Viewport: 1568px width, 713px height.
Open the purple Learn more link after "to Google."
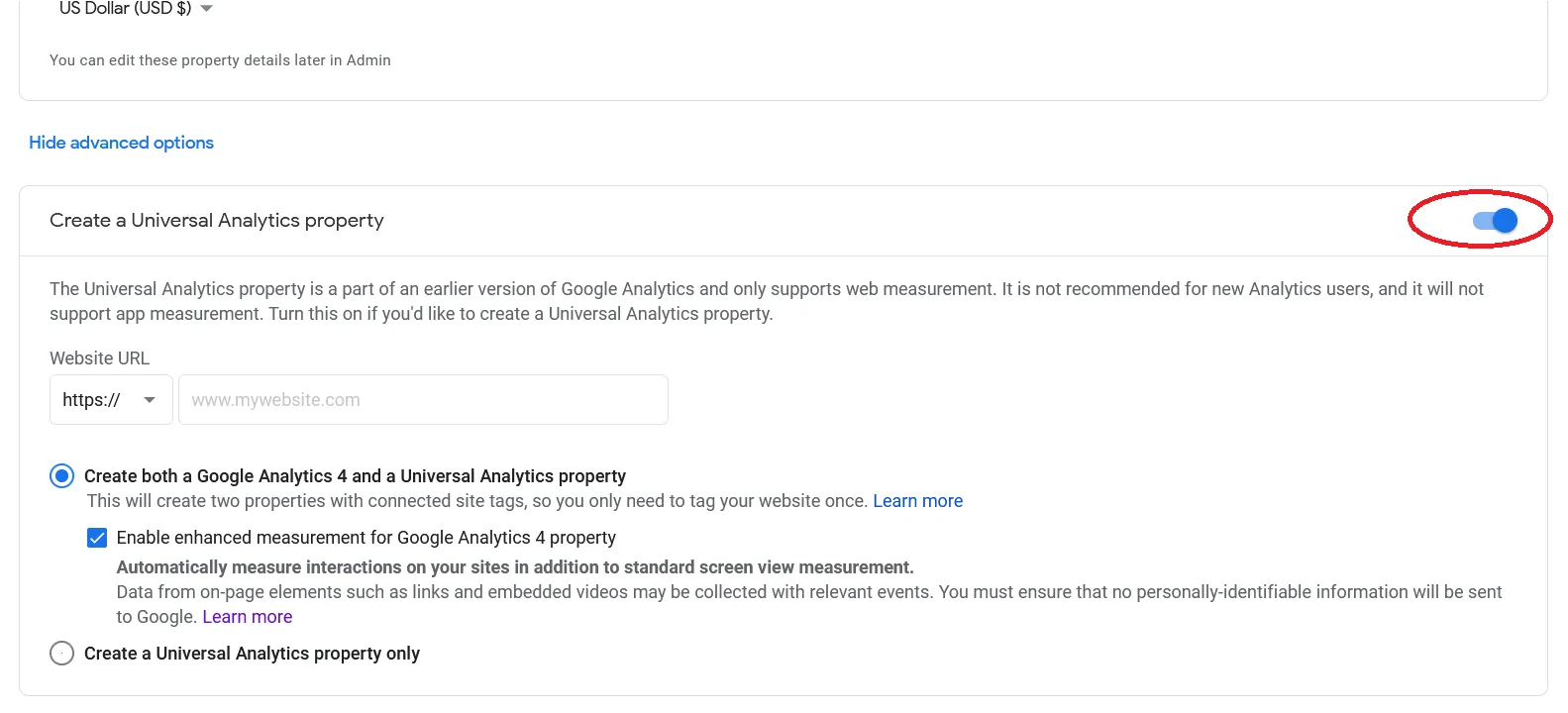(247, 617)
